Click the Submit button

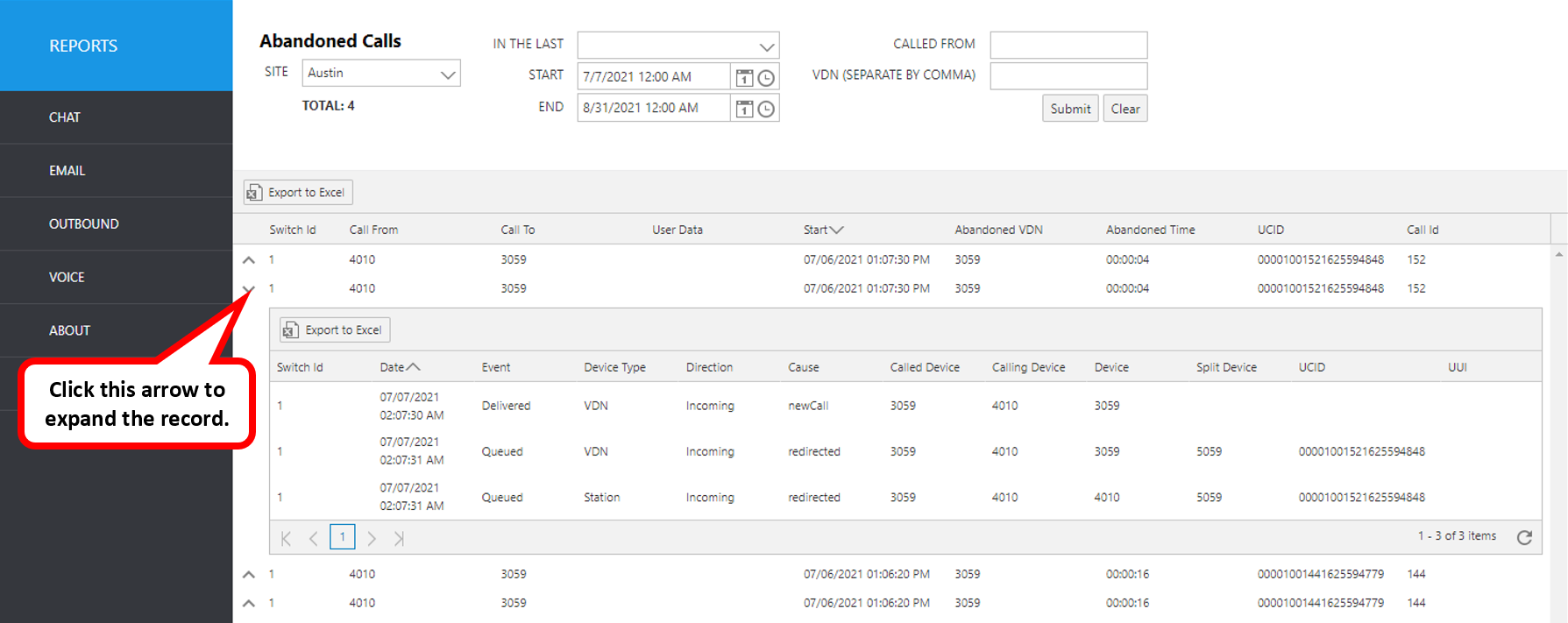tap(1070, 109)
